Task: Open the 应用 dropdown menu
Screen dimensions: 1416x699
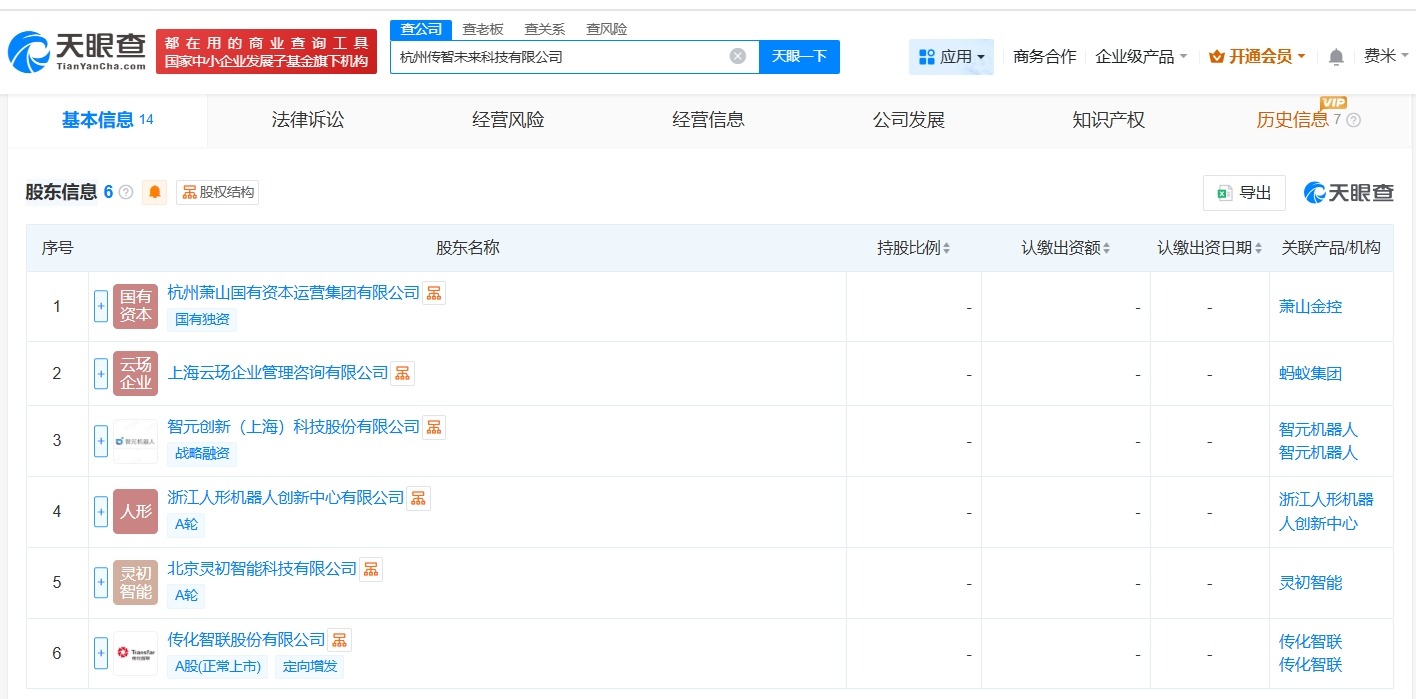Action: tap(951, 57)
